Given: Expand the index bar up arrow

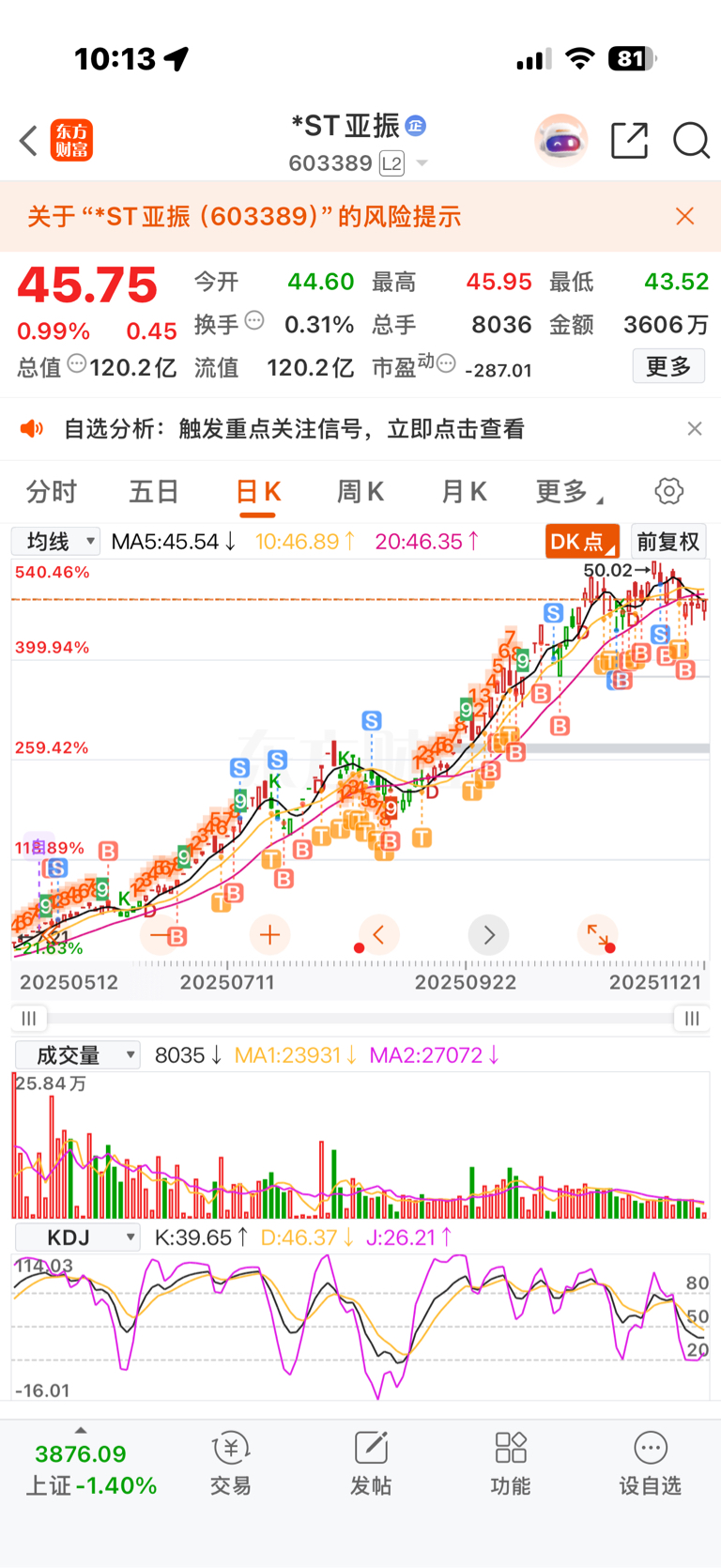Looking at the screenshot, I should (81, 1431).
